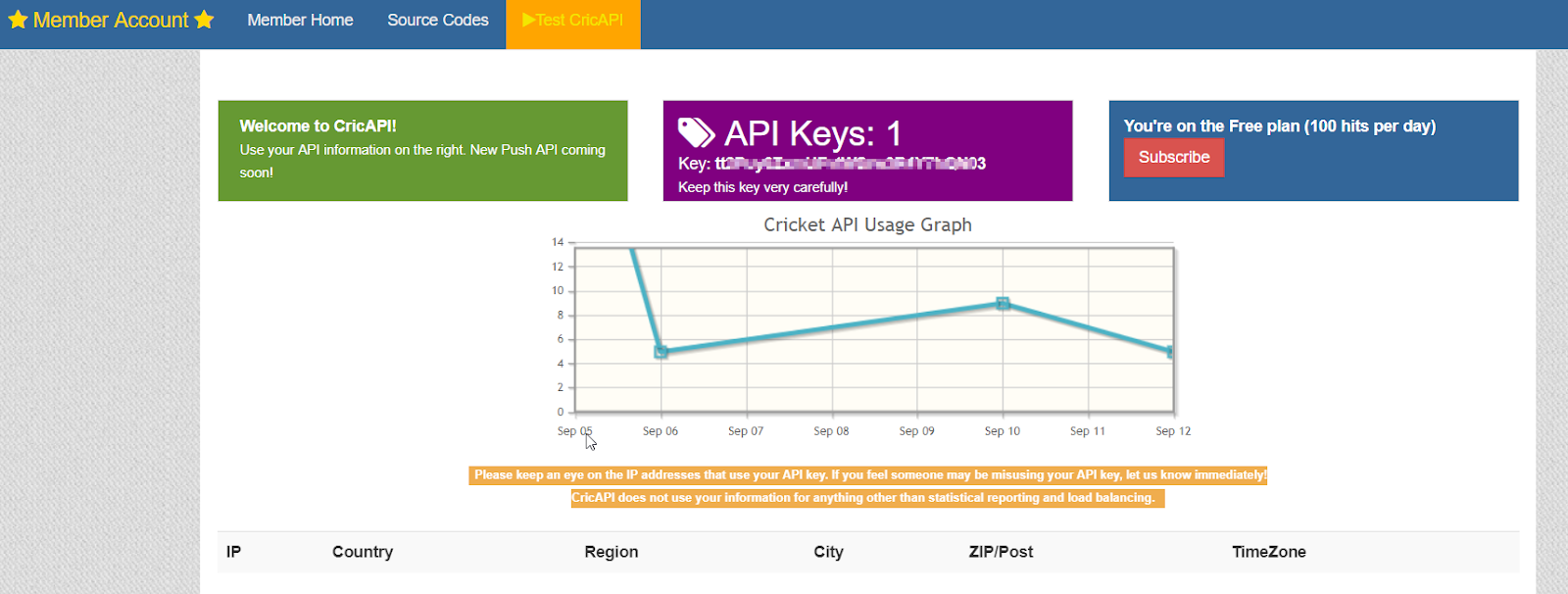Click the Member Account brand title
Image resolution: width=1568 pixels, height=594 pixels.
click(111, 20)
